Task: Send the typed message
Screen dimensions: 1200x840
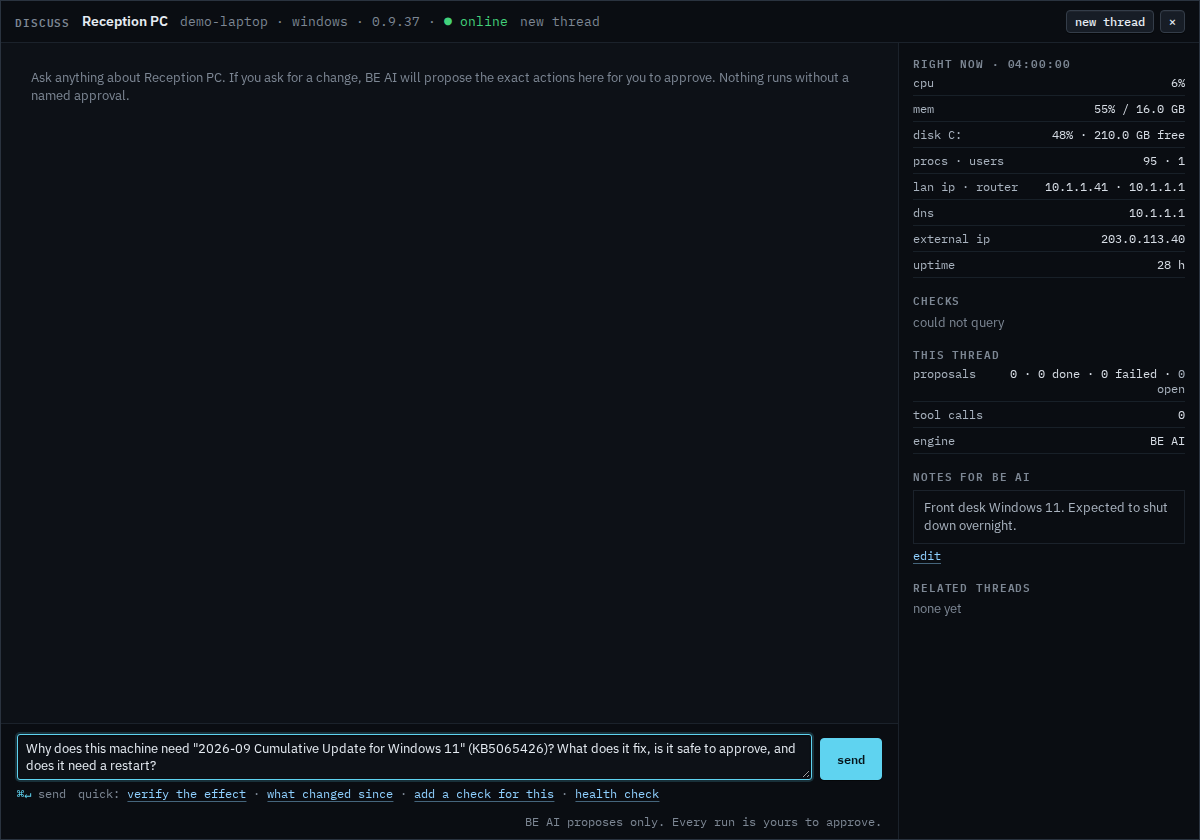Action: tap(851, 759)
